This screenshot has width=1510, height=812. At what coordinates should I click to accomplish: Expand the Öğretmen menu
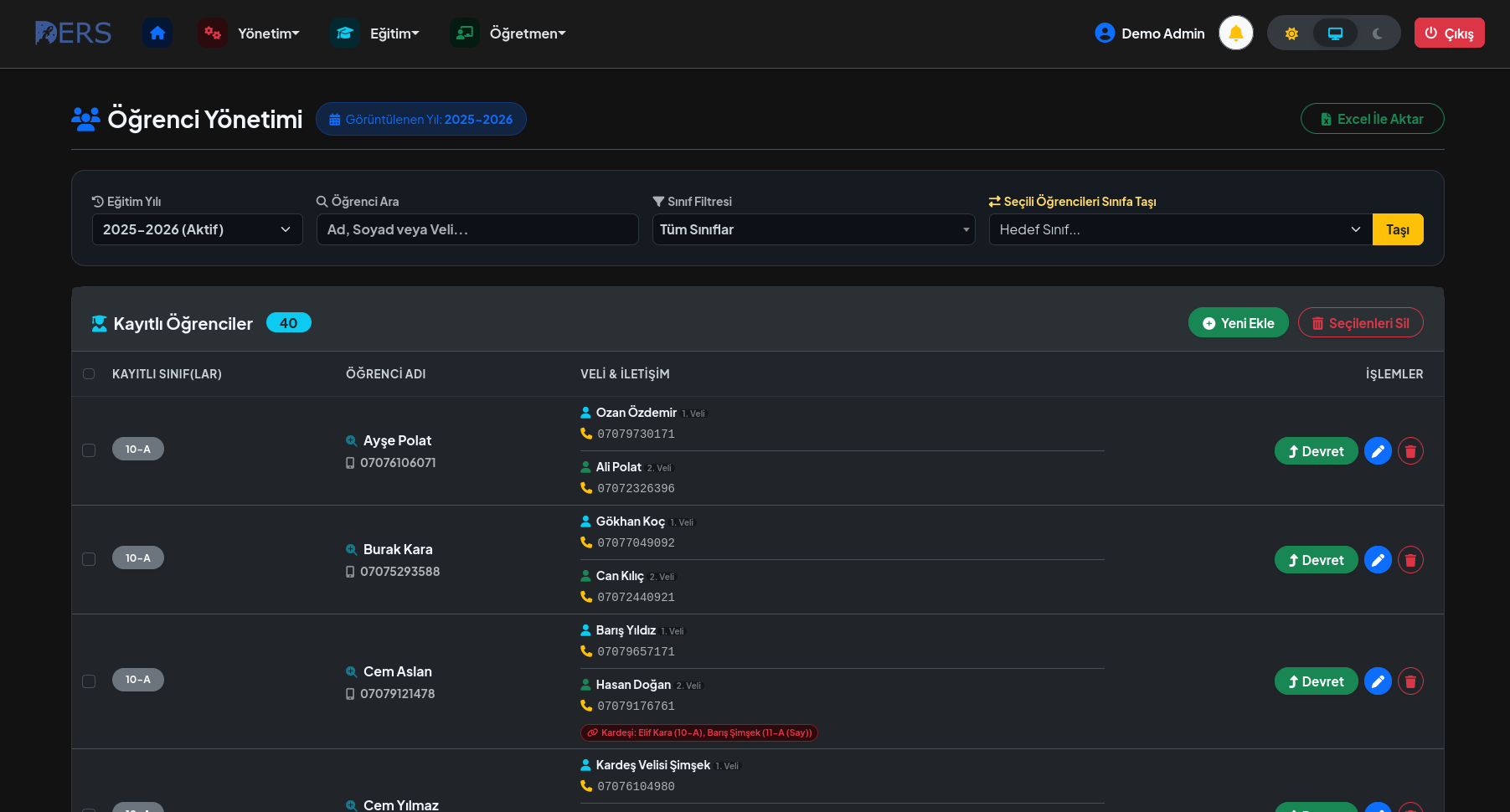pos(528,33)
